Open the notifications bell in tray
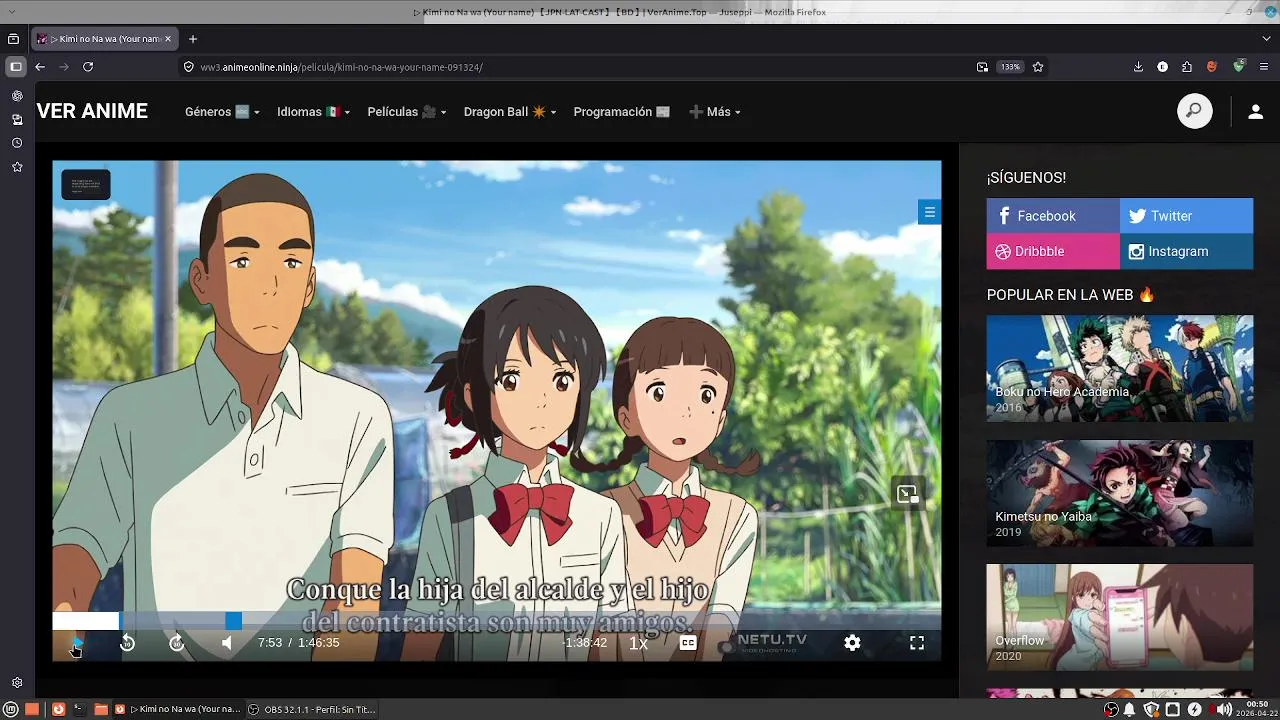The height and width of the screenshot is (720, 1280). [x=1130, y=709]
